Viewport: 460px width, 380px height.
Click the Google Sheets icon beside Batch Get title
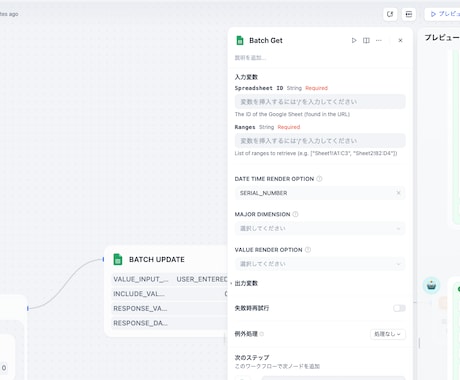click(240, 40)
